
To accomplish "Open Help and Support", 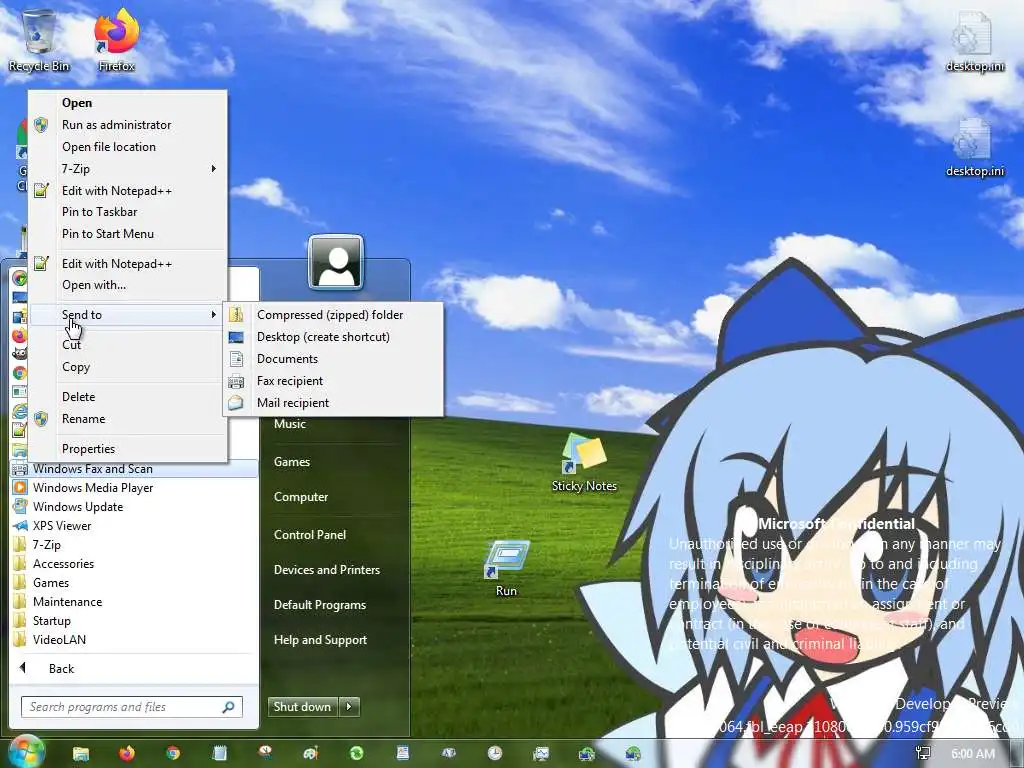I will [x=320, y=640].
